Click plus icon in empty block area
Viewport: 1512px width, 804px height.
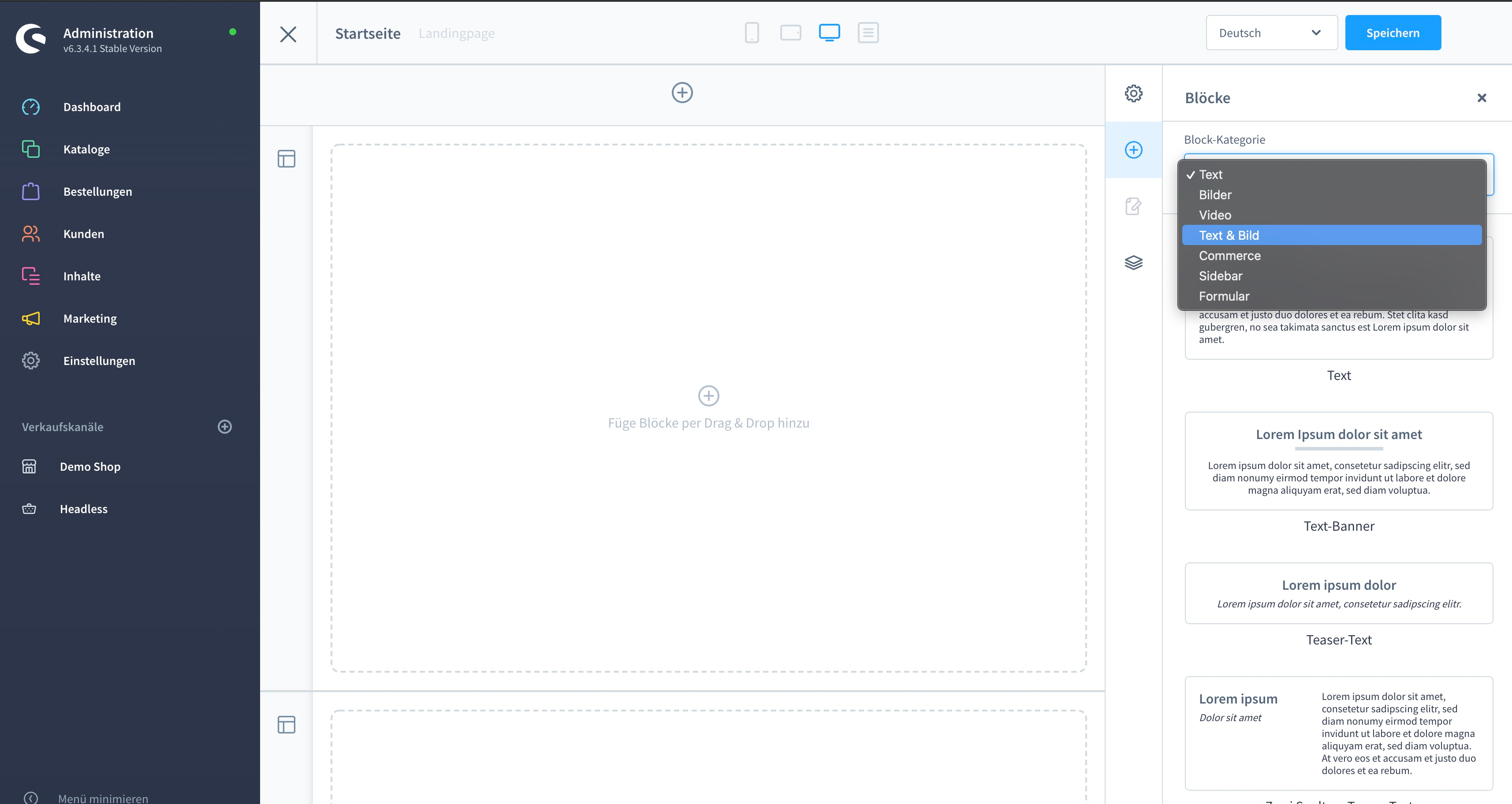(708, 395)
